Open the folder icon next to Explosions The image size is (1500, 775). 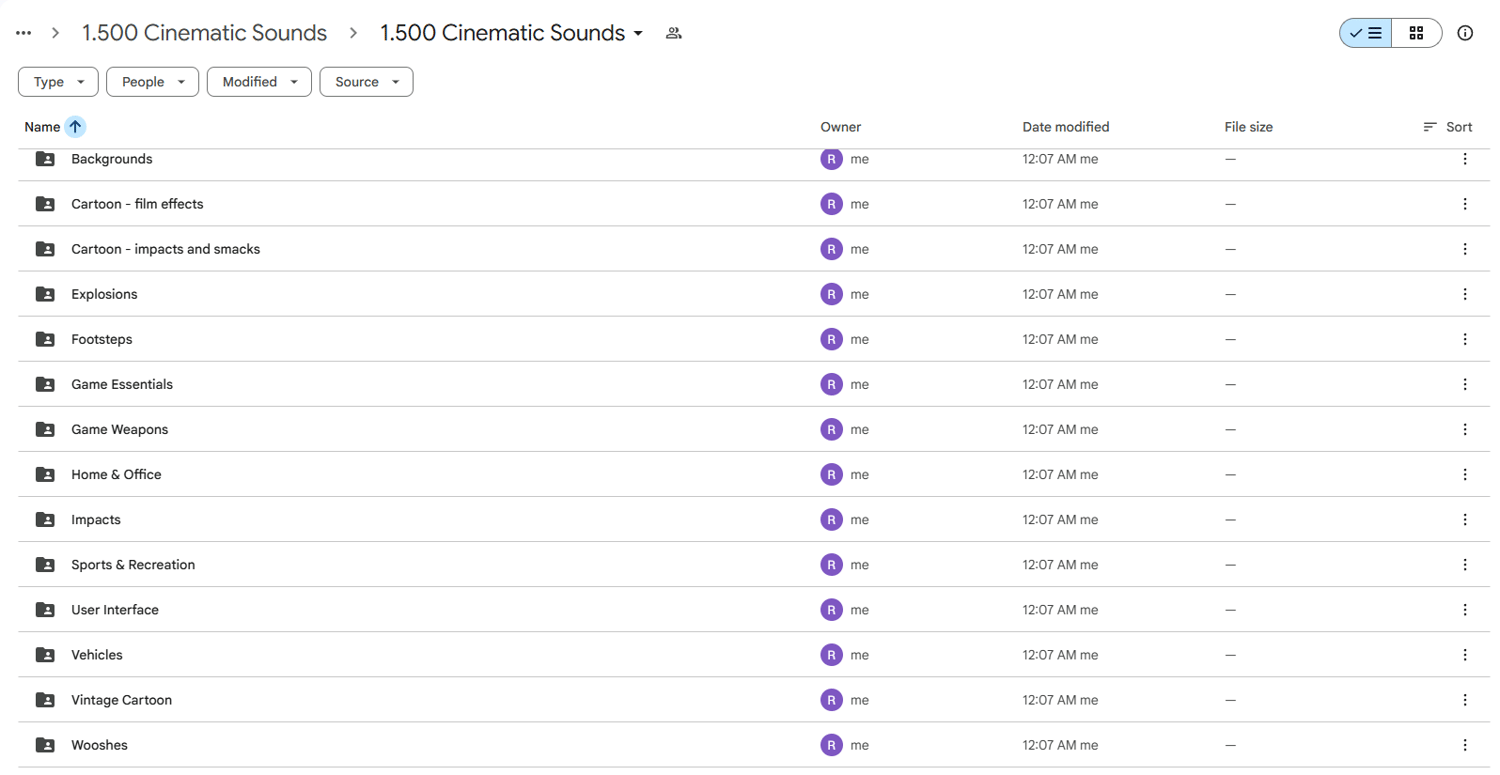pos(44,294)
